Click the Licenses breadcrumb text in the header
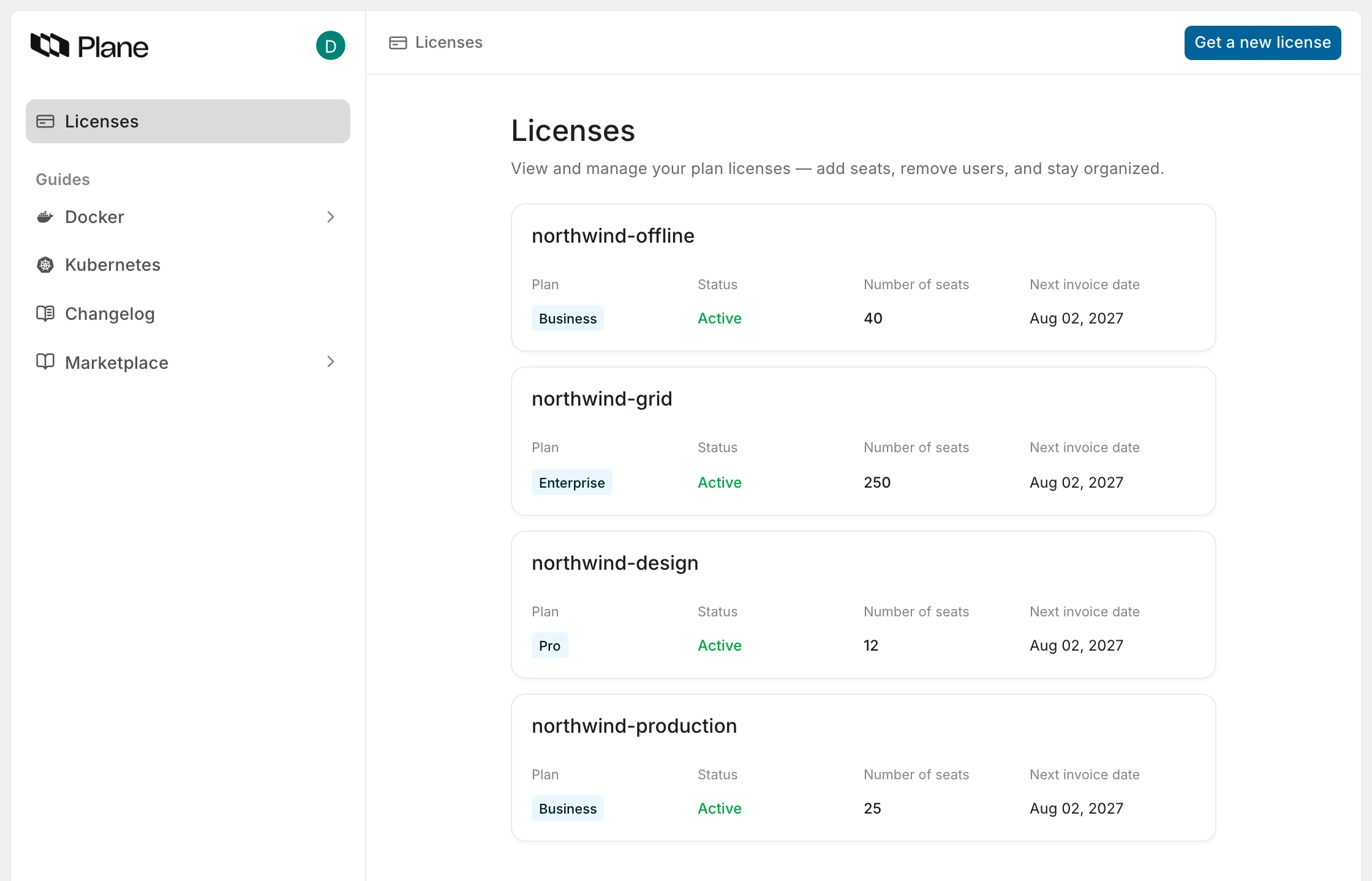The height and width of the screenshot is (881, 1372). pos(449,42)
